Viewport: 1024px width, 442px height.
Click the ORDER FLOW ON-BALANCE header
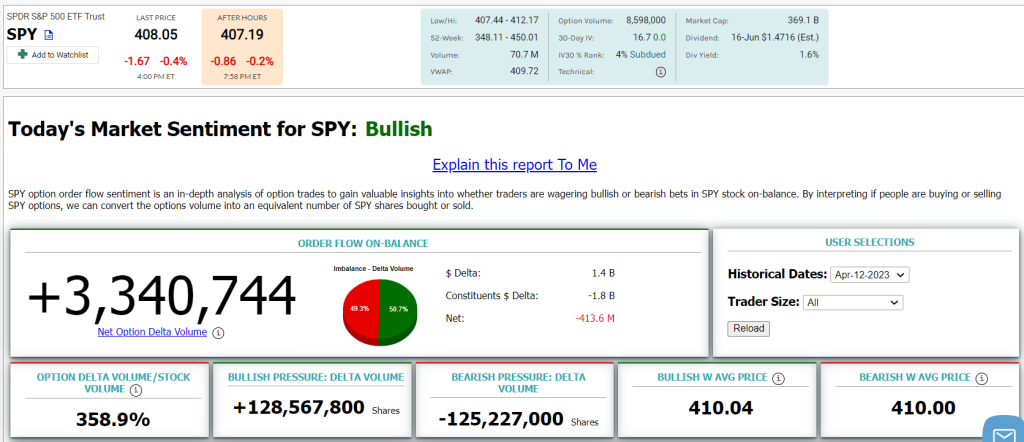click(363, 243)
